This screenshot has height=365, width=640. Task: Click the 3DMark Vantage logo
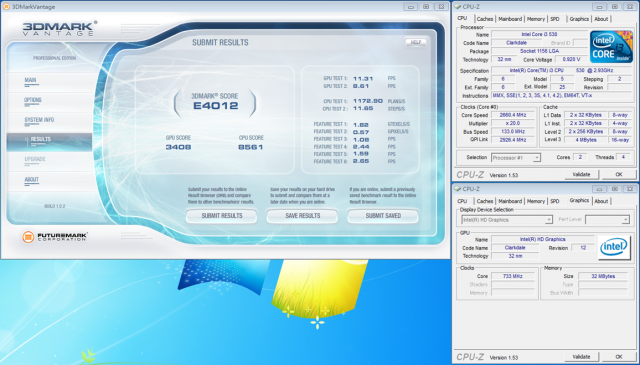pos(59,29)
